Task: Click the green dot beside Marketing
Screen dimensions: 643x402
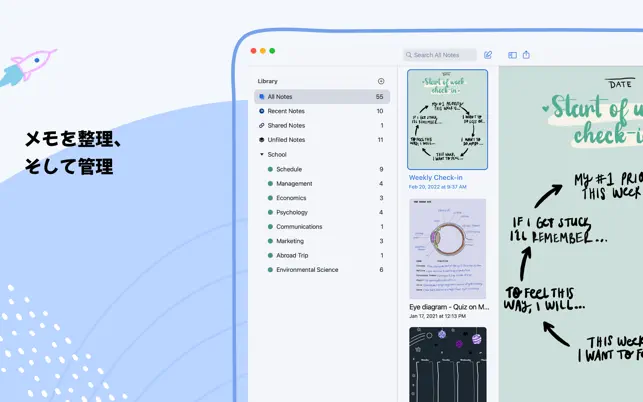Action: tap(270, 241)
